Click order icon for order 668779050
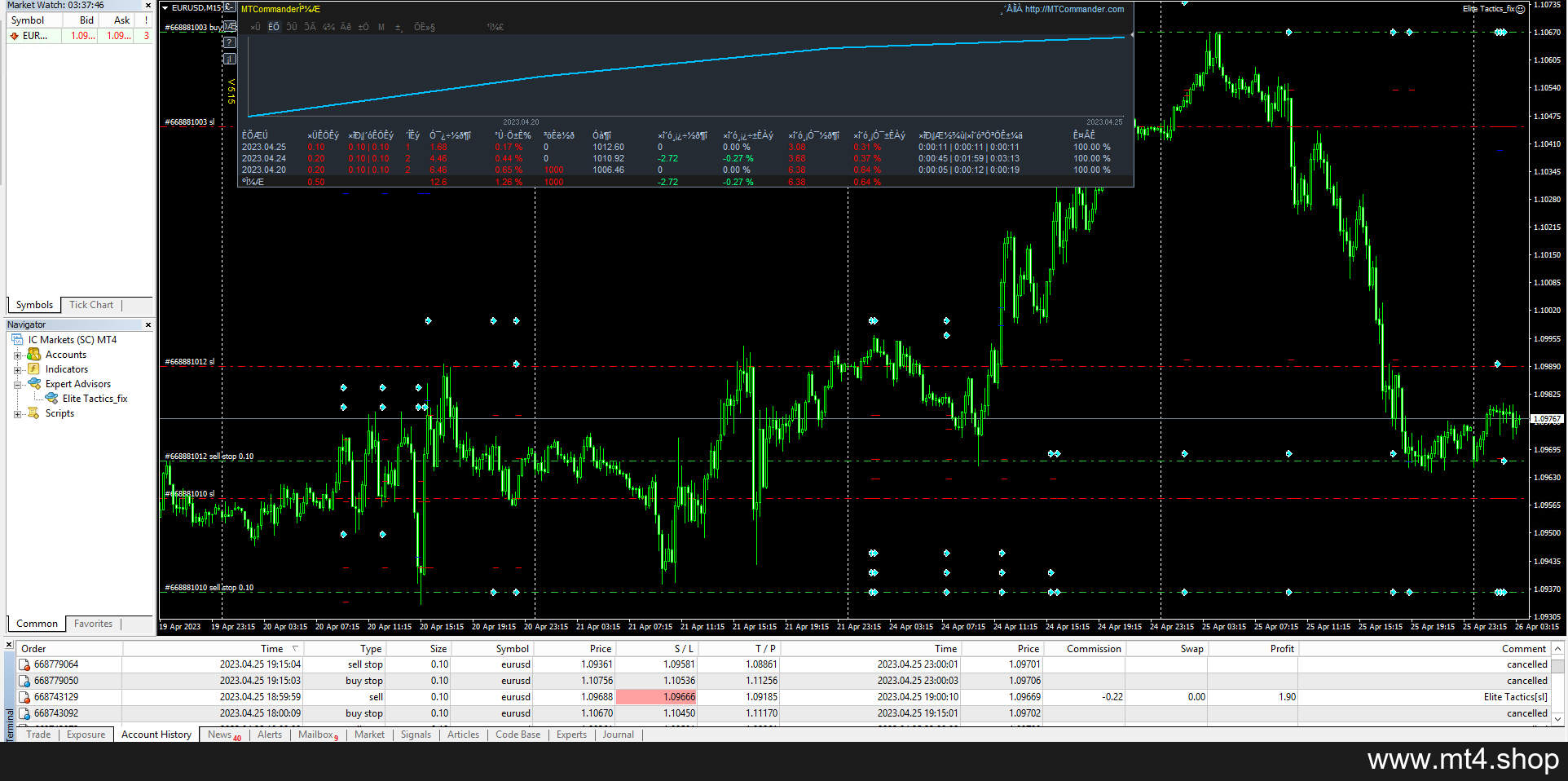Viewport: 1568px width, 781px height. 24,682
